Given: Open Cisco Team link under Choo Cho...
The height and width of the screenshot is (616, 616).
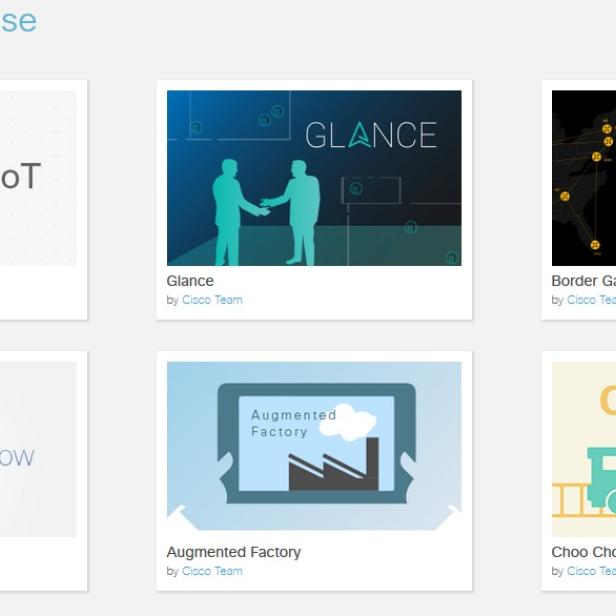Looking at the screenshot, I should [591, 571].
